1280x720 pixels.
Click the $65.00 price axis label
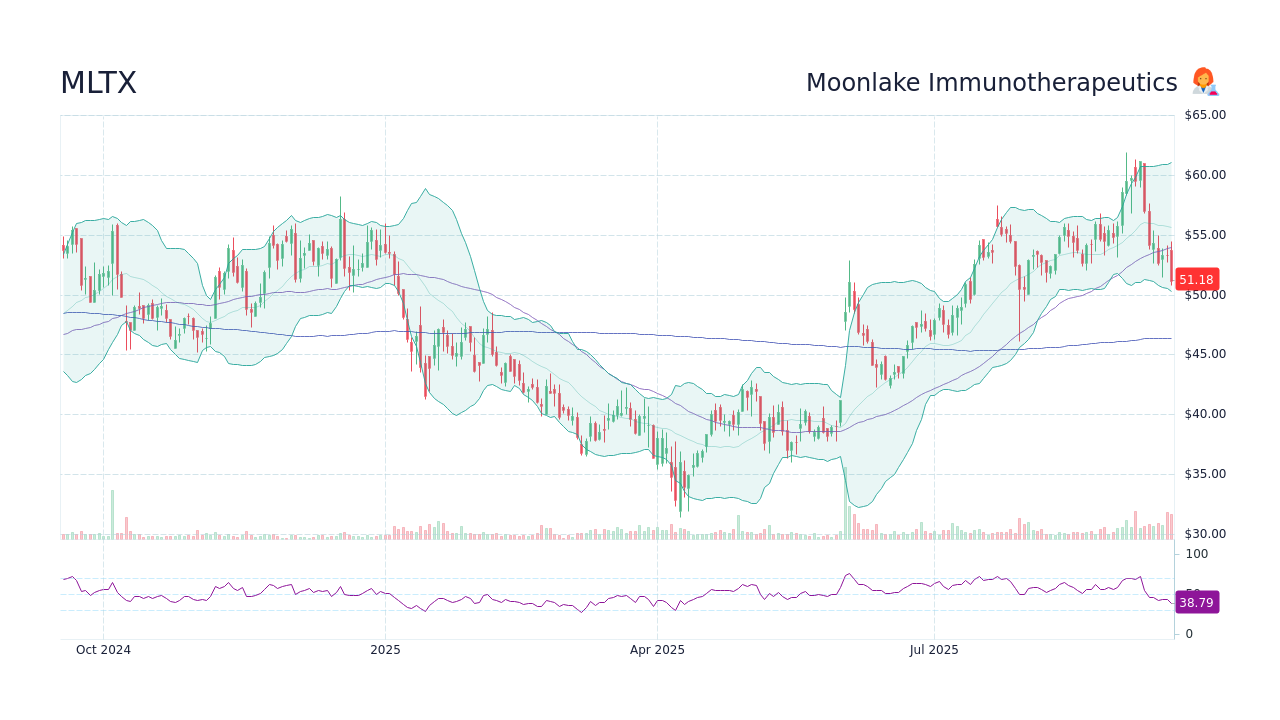(1205, 115)
